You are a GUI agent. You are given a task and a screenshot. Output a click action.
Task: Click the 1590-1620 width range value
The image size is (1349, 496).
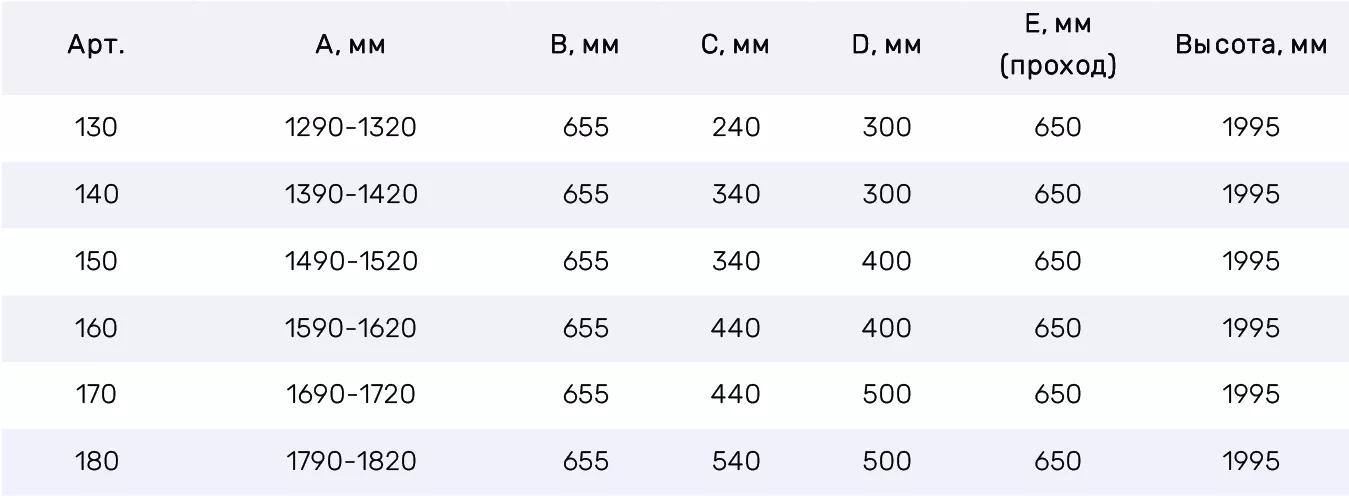tap(351, 328)
